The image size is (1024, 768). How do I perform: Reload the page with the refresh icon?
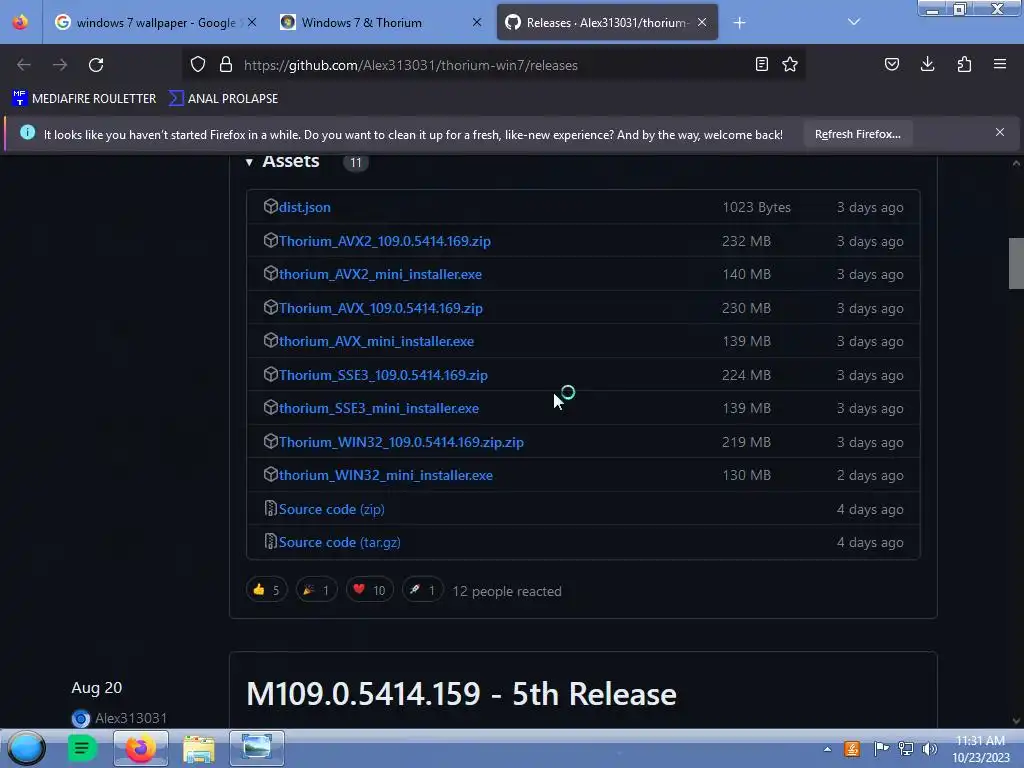point(96,65)
